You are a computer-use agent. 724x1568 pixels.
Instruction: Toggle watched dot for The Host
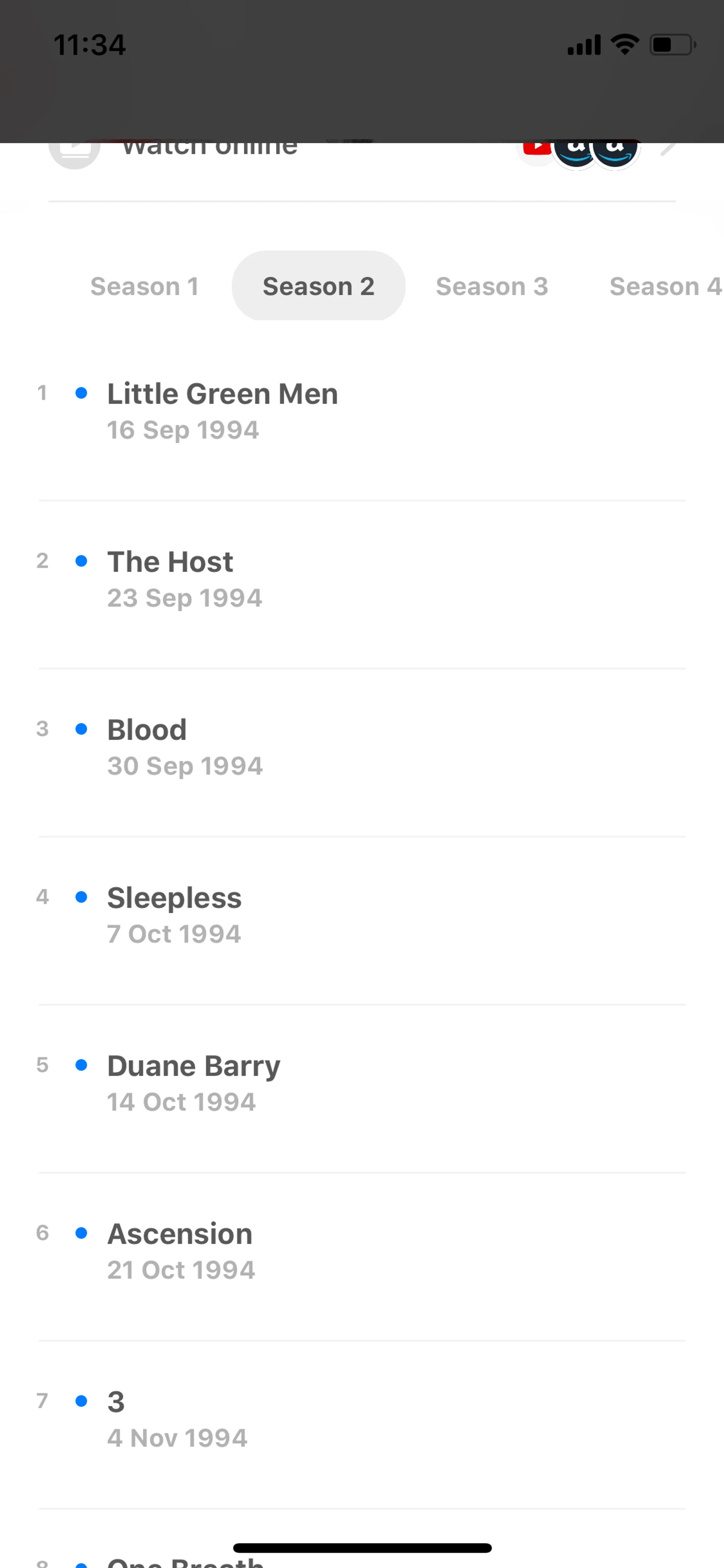[81, 561]
